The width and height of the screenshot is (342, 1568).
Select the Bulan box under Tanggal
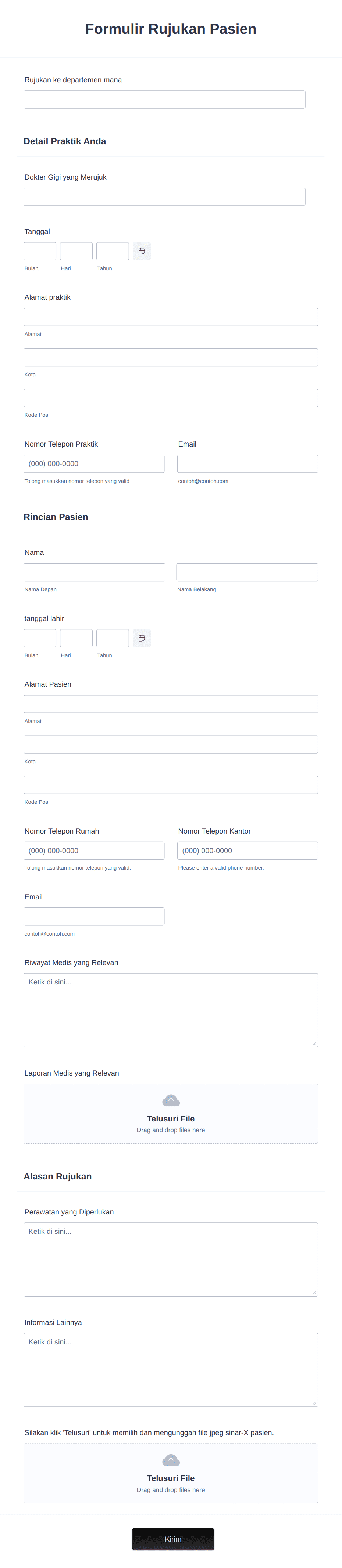coord(40,251)
